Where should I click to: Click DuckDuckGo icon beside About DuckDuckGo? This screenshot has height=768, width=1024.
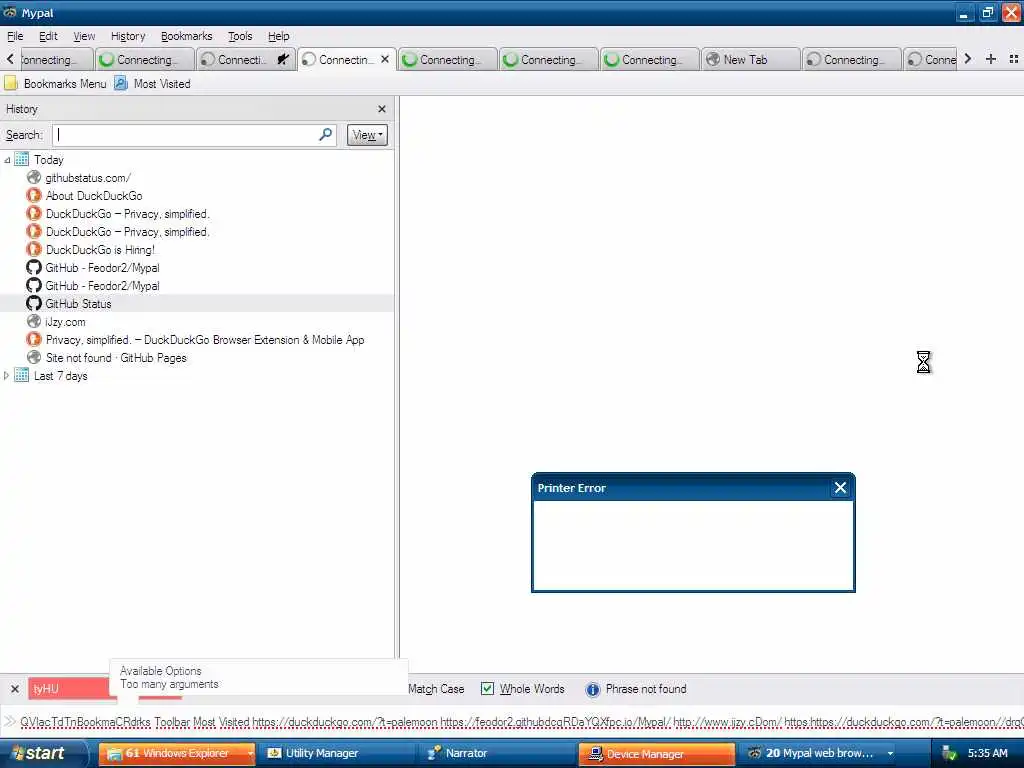pyautogui.click(x=34, y=196)
